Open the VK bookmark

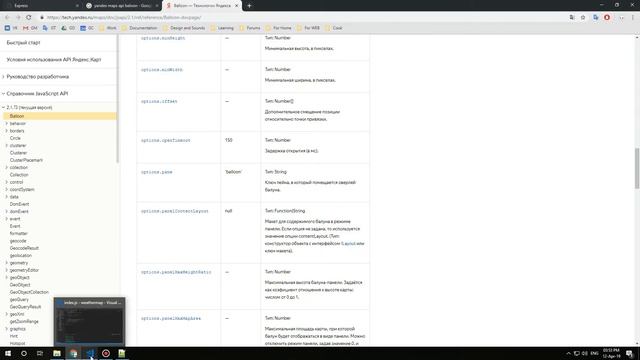[11, 28]
